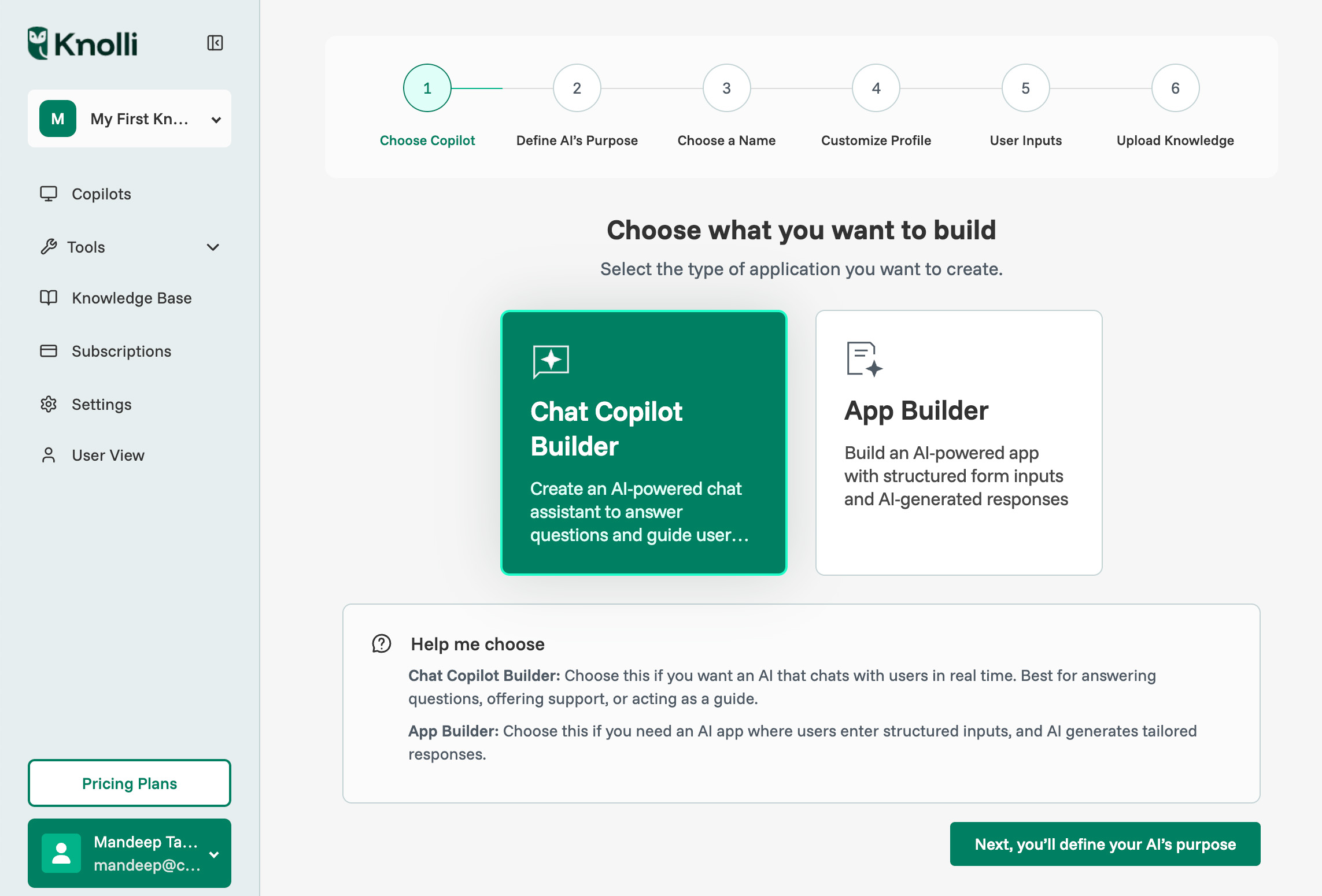
Task: Go to Subscriptions in the sidebar
Action: tap(121, 351)
